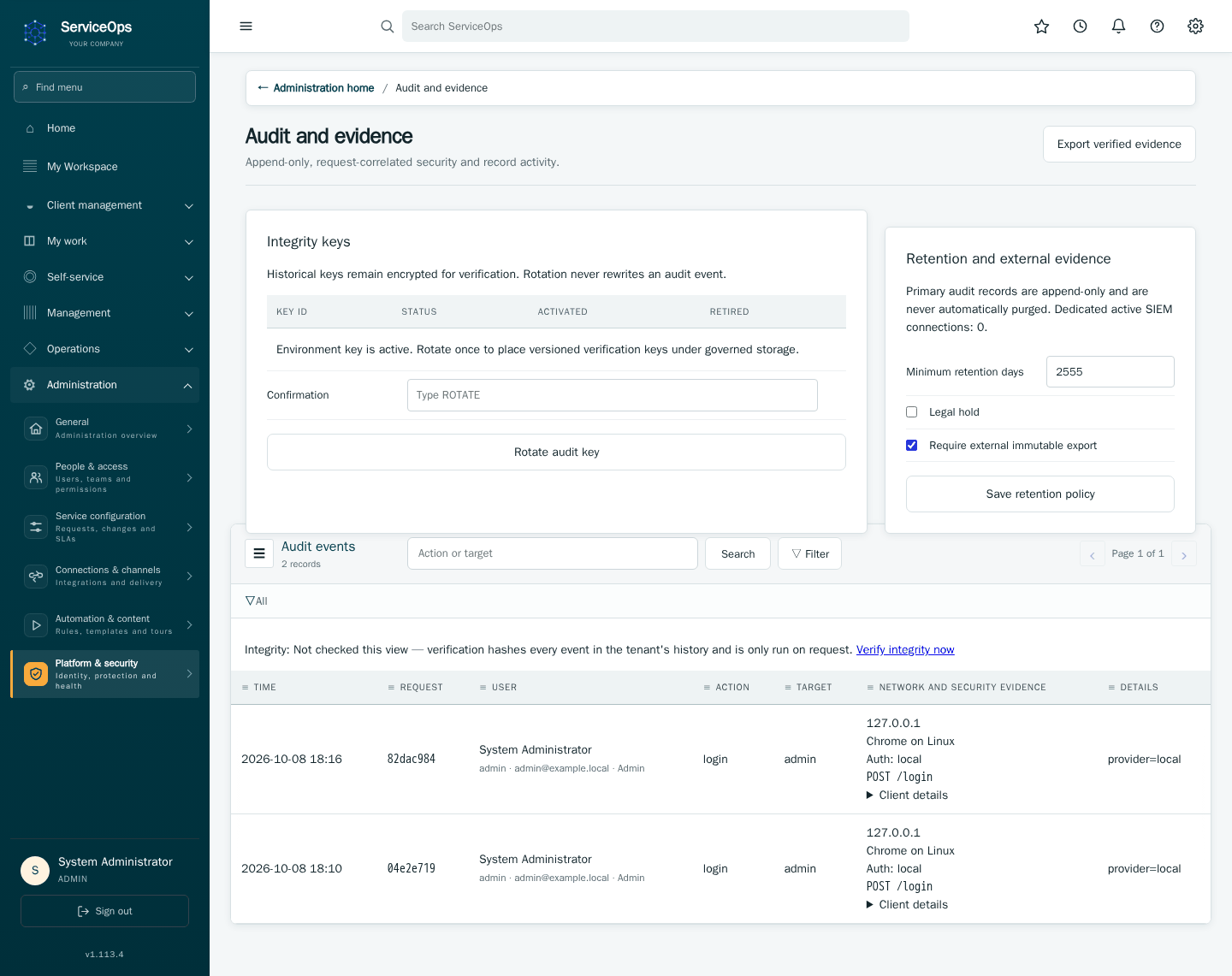Screen dimensions: 1232x976
Task: Enable the Legal hold checkbox
Action: coord(912,412)
